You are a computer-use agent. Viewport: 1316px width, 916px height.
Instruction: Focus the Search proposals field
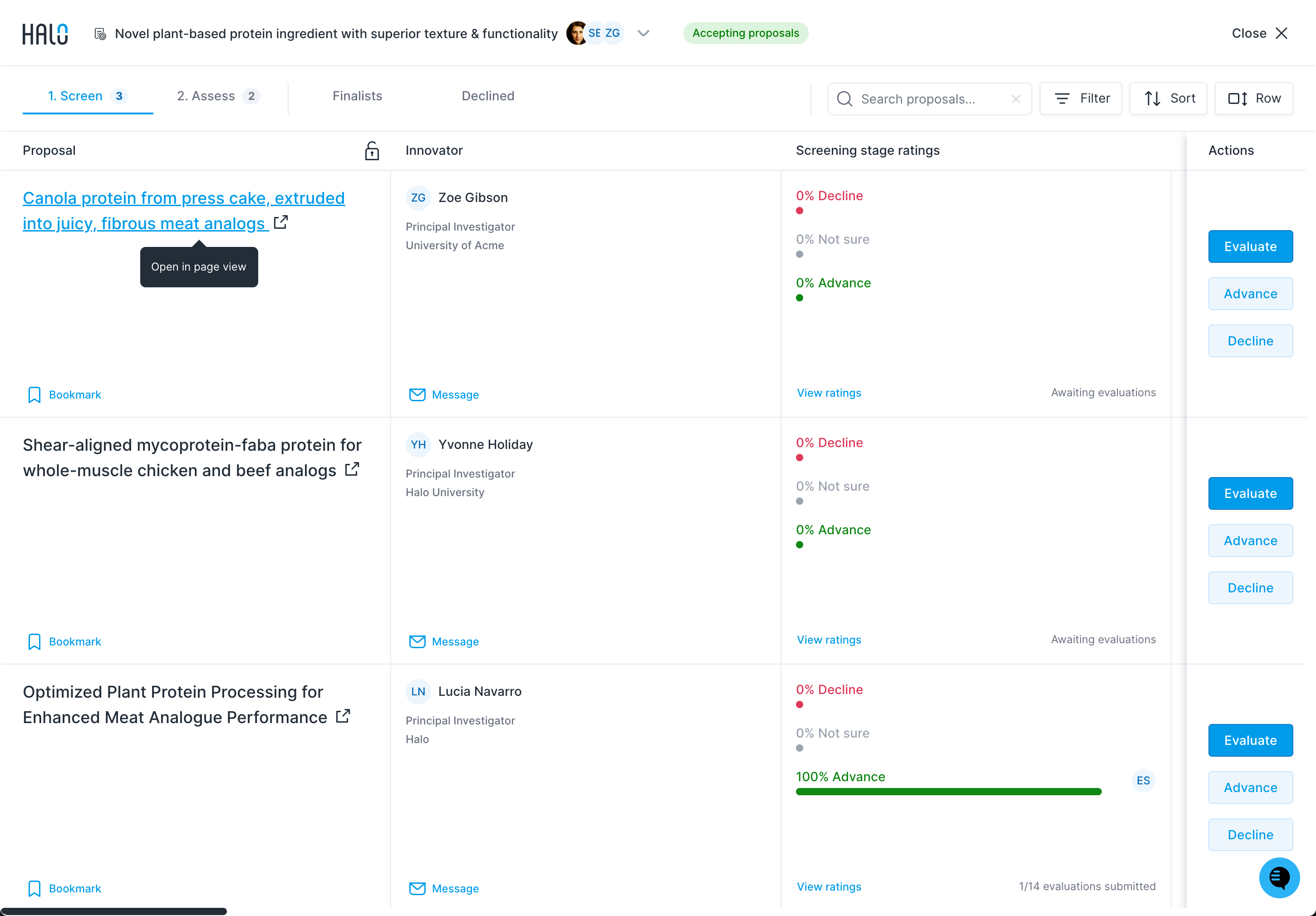pyautogui.click(x=929, y=98)
